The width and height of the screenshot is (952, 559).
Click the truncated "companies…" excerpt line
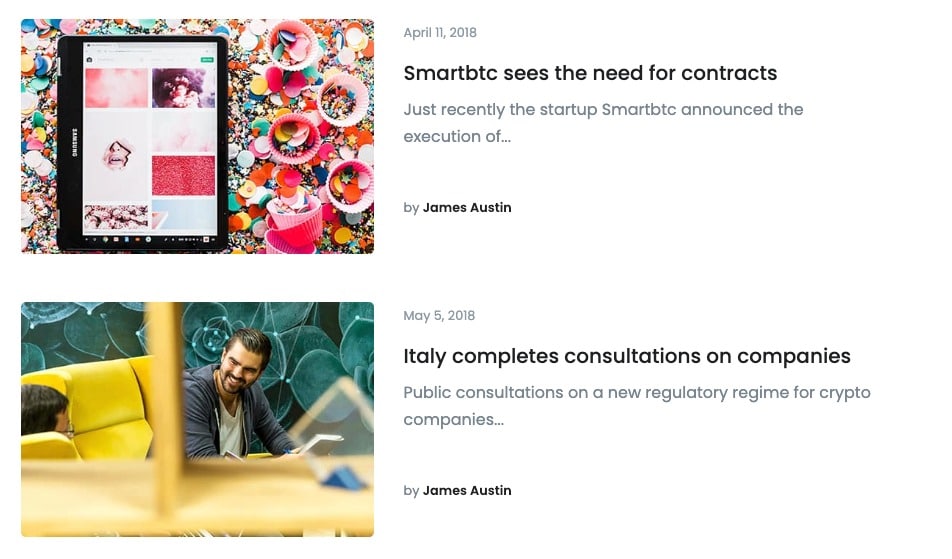454,420
